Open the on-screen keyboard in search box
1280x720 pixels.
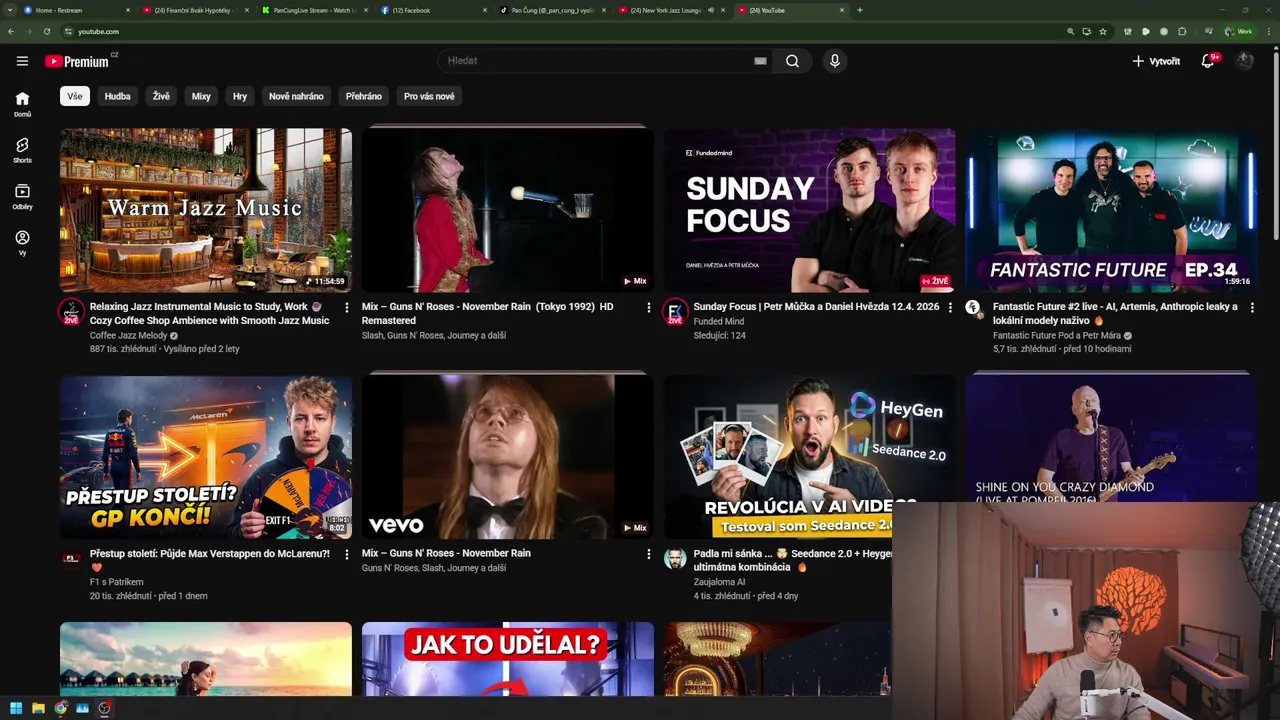coord(760,61)
